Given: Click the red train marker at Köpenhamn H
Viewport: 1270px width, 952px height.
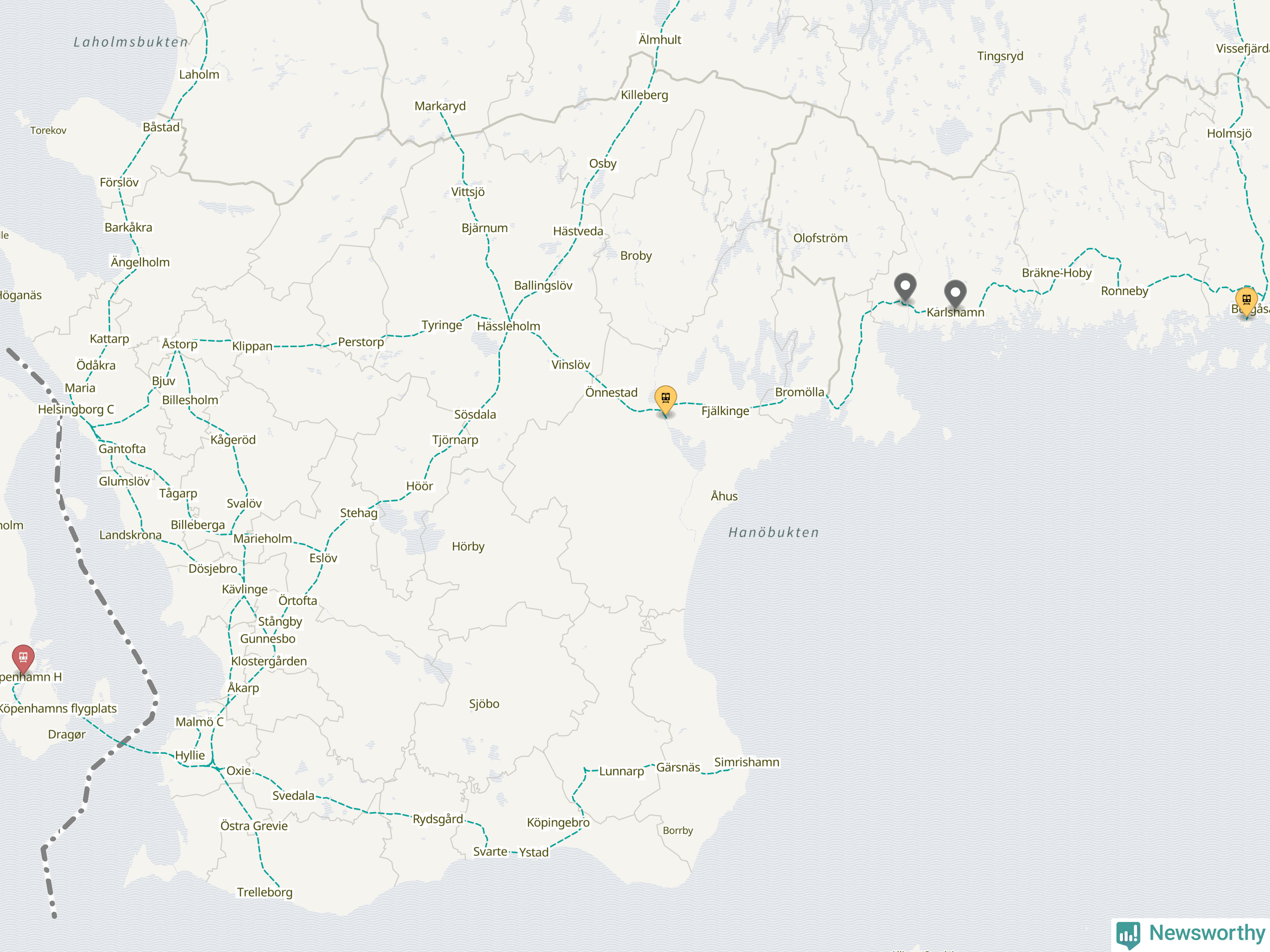Looking at the screenshot, I should tap(23, 659).
